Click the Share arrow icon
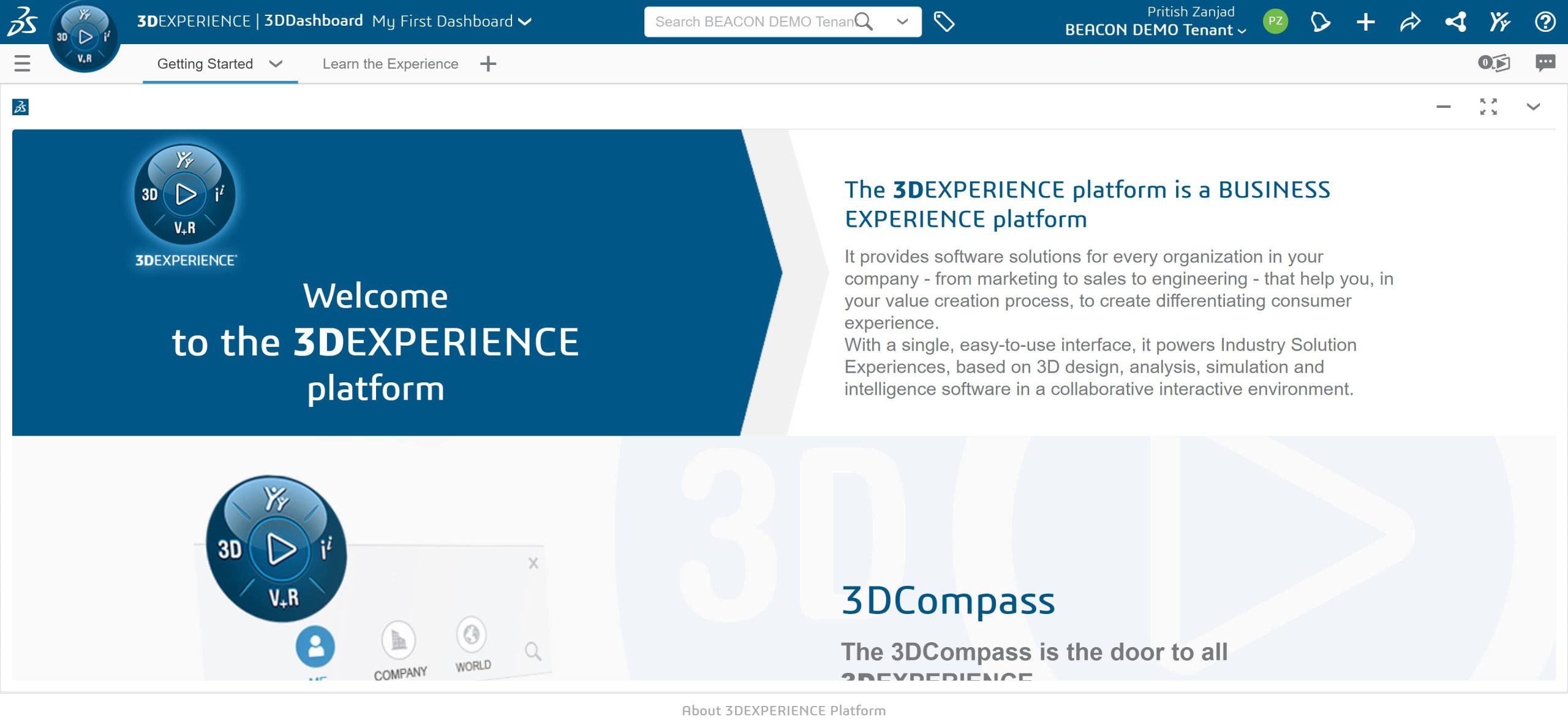 coord(1410,22)
